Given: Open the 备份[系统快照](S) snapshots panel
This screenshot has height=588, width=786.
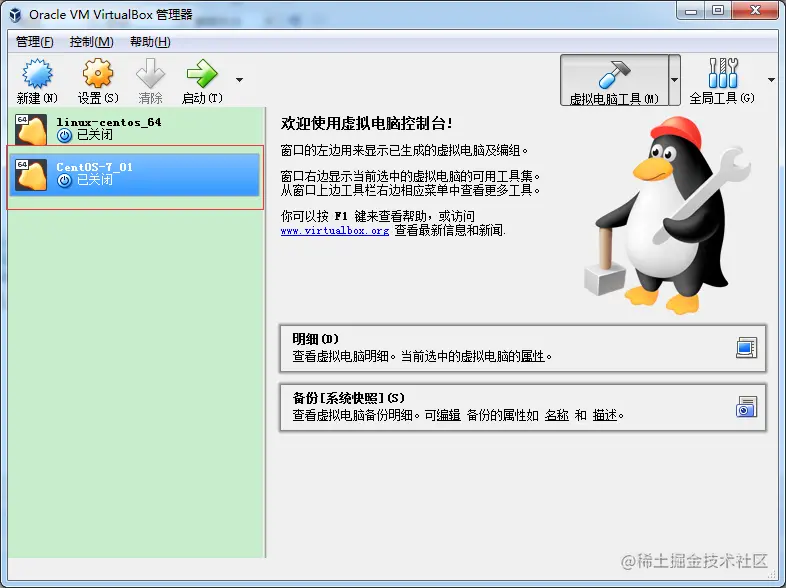Looking at the screenshot, I should [523, 407].
